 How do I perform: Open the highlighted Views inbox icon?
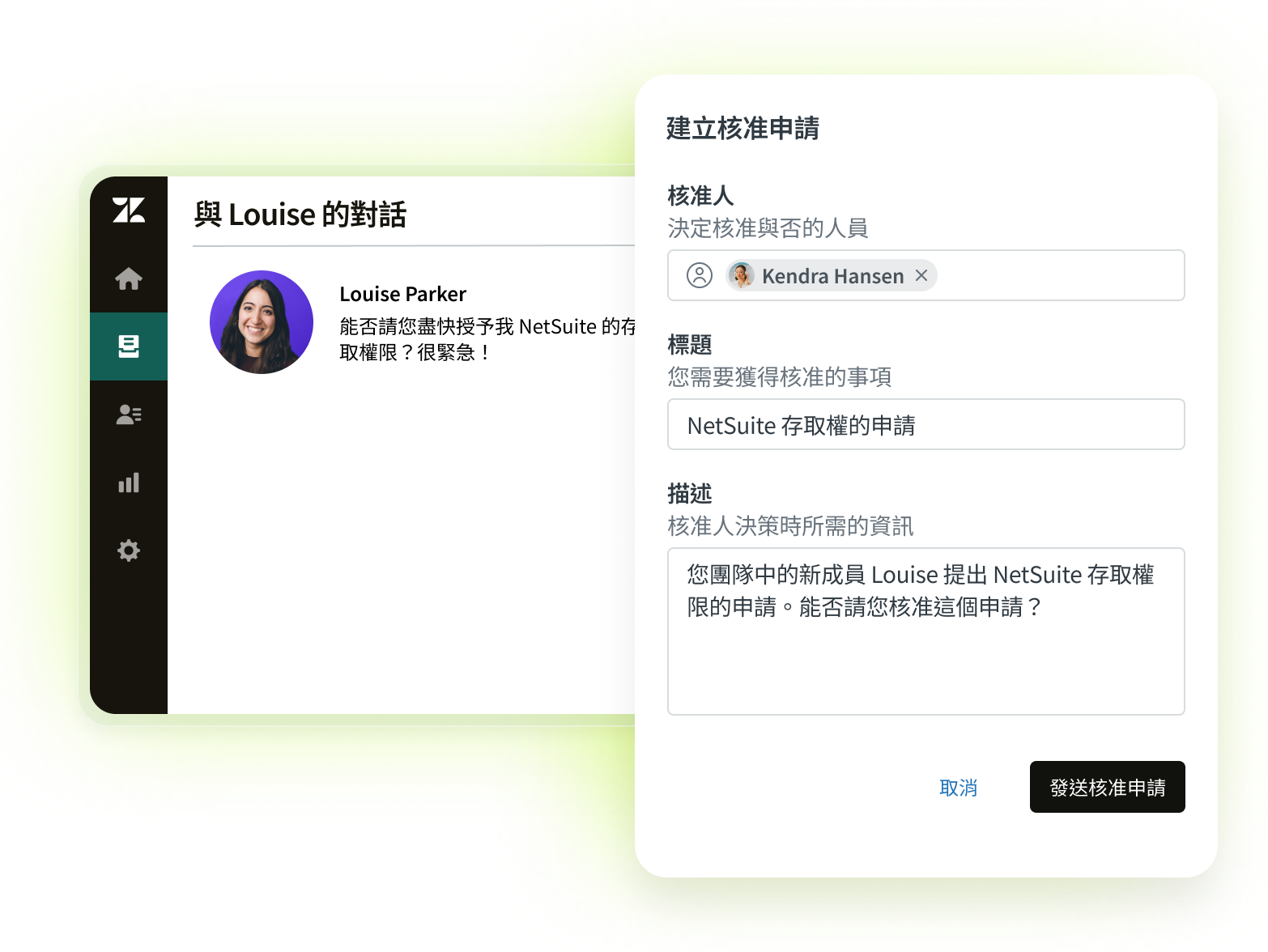(129, 346)
